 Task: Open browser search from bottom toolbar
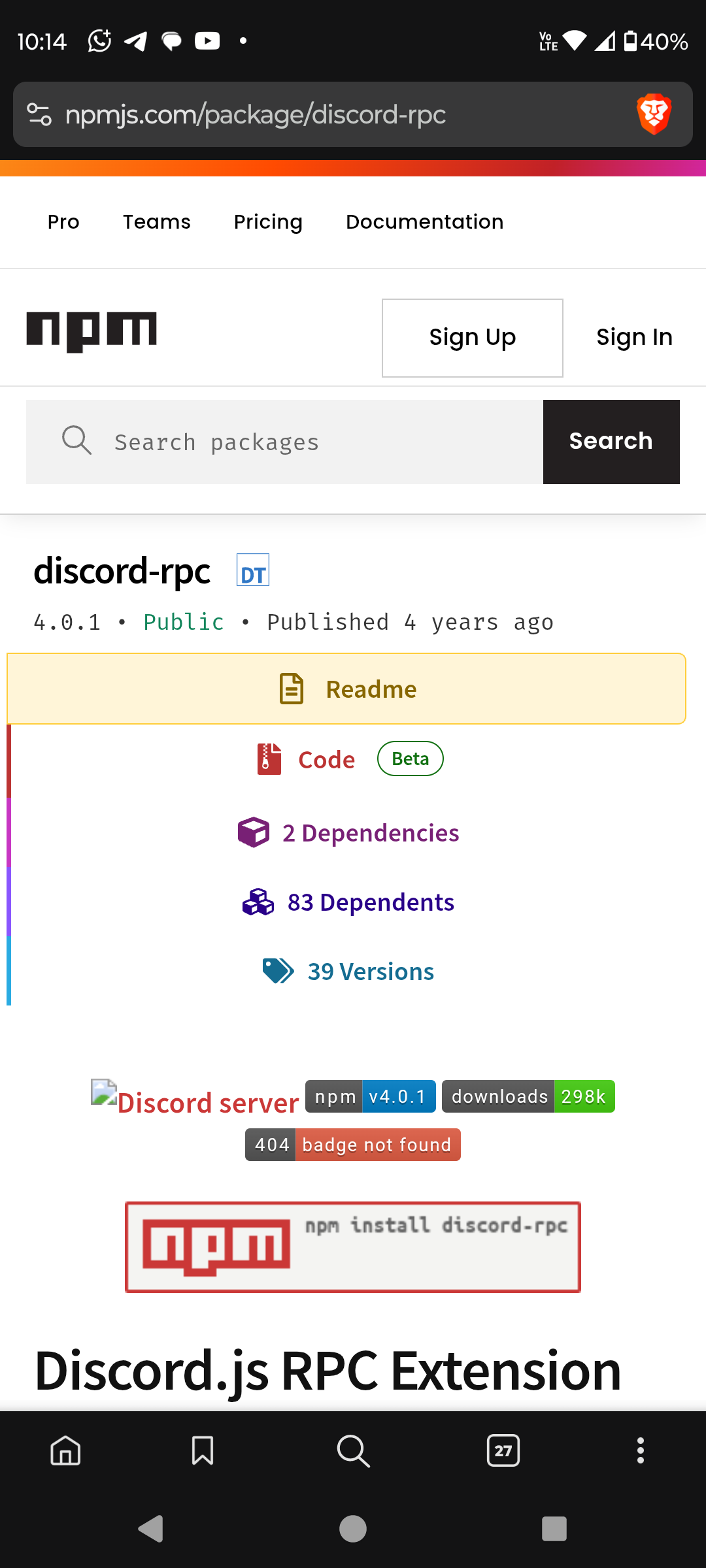click(353, 1450)
